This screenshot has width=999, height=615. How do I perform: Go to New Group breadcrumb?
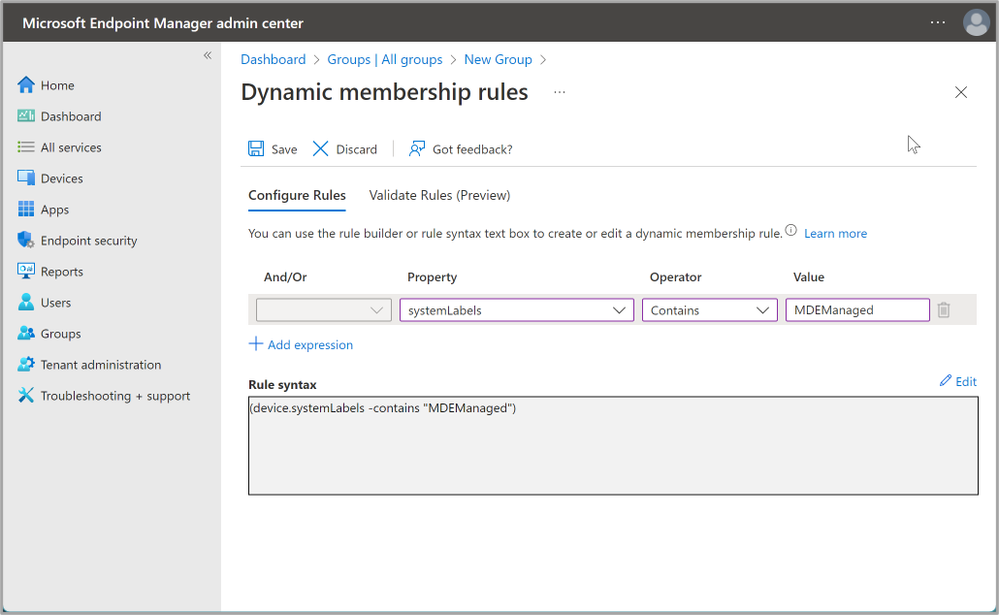point(498,59)
